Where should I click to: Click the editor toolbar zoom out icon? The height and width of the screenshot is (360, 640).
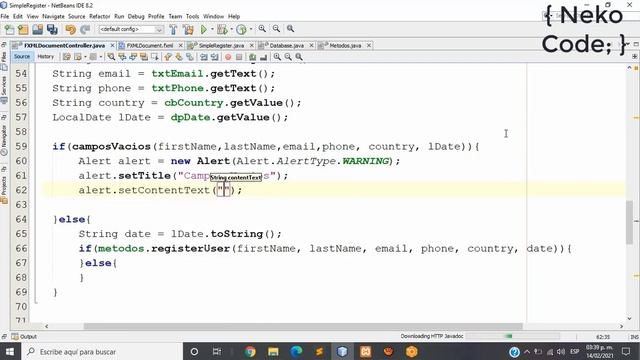pos(288,57)
